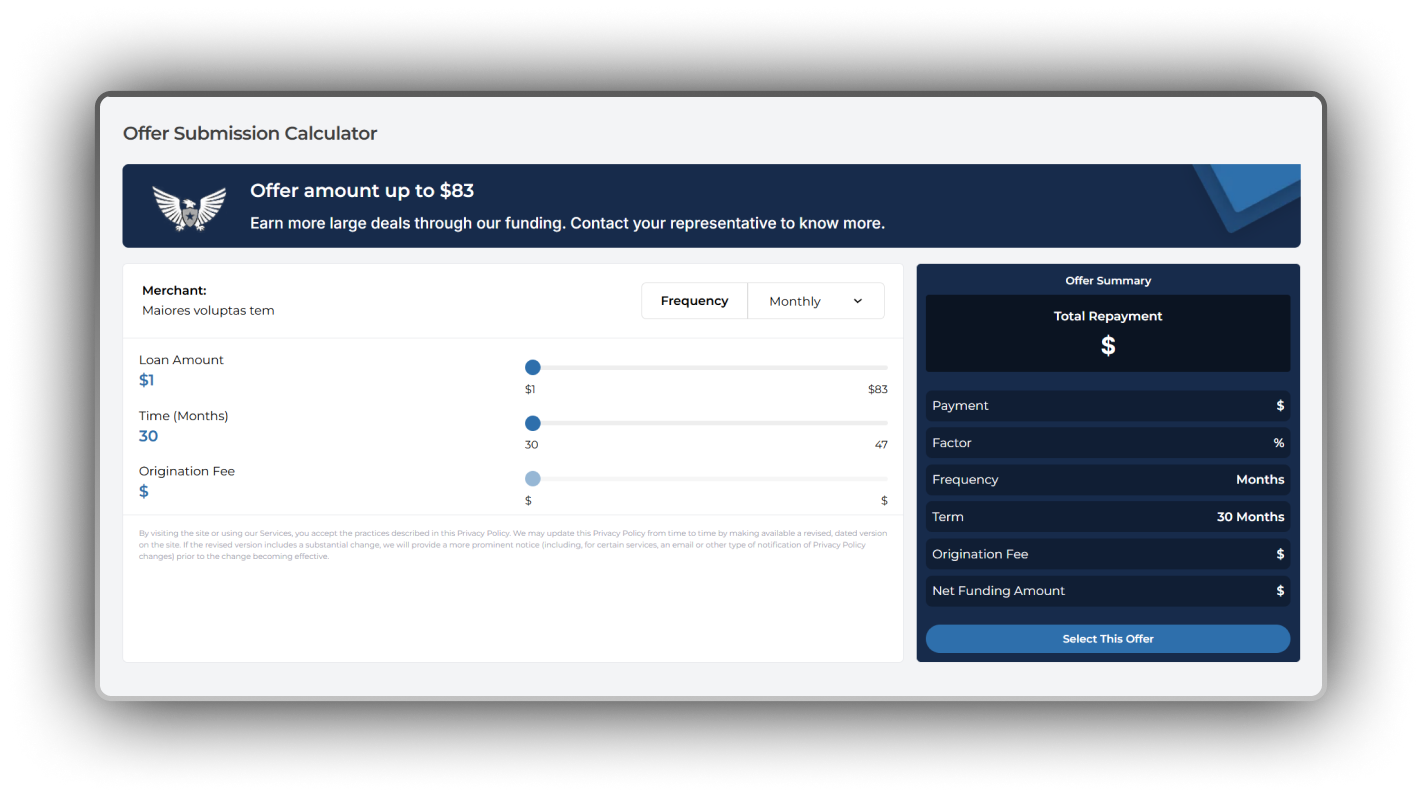The width and height of the screenshot is (1417, 795).
Task: Click the Frequency Months row in Offer Summary
Action: [1107, 480]
